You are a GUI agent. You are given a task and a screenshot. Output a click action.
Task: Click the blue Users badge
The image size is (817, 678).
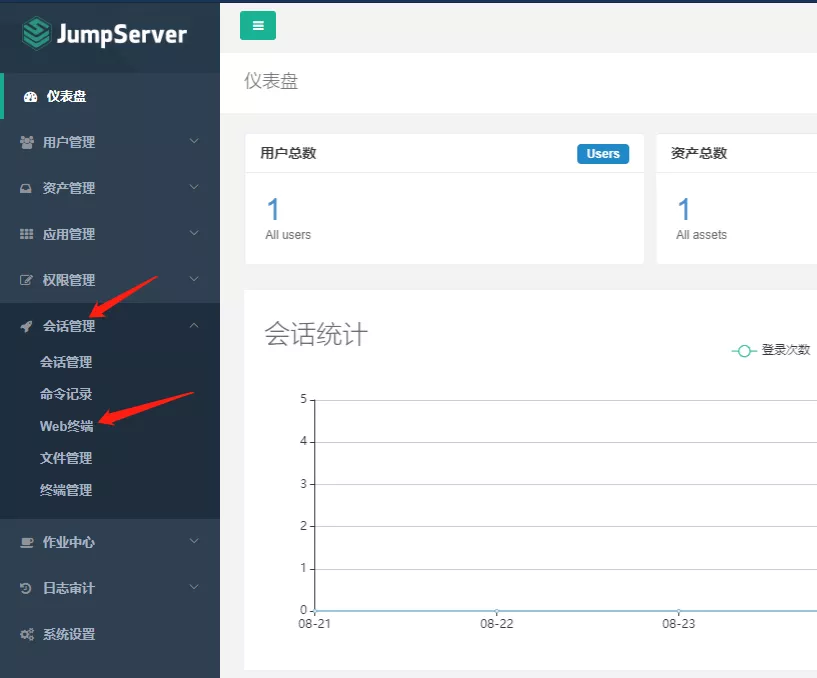point(602,154)
